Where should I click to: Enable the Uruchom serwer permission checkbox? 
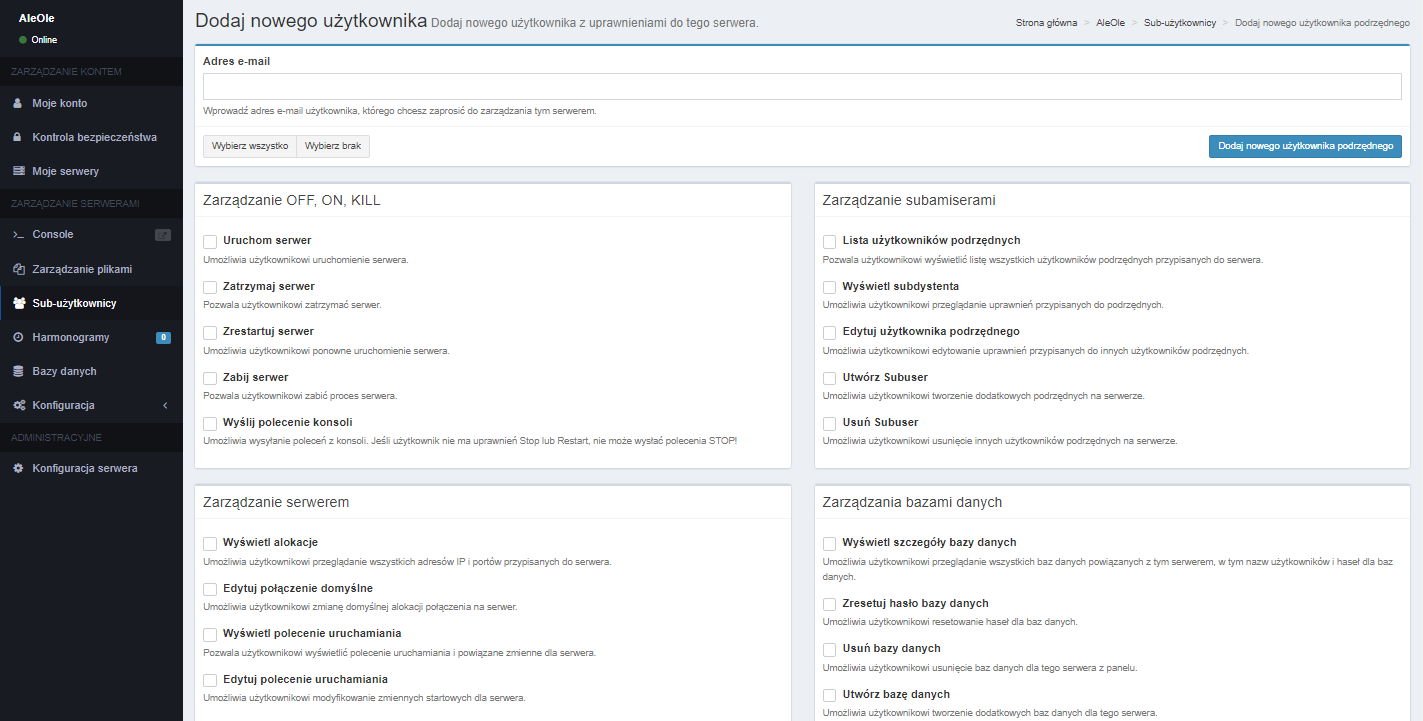tap(210, 241)
